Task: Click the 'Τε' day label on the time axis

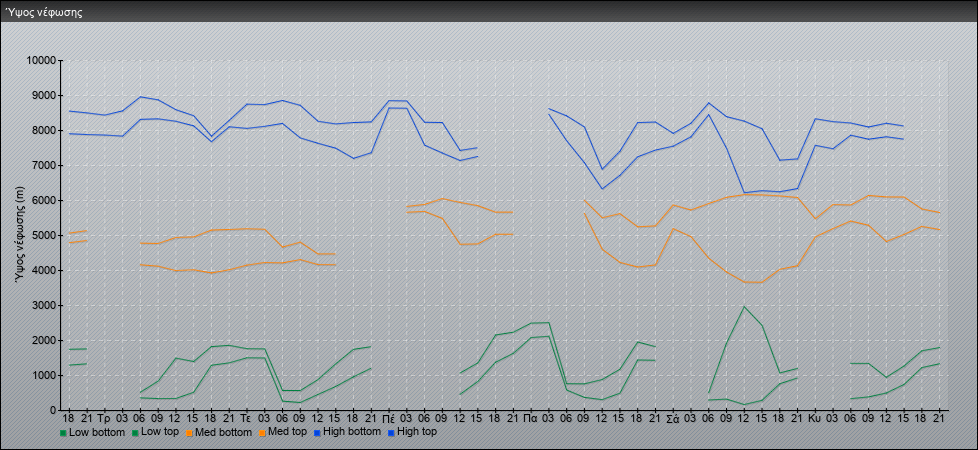Action: 246,418
